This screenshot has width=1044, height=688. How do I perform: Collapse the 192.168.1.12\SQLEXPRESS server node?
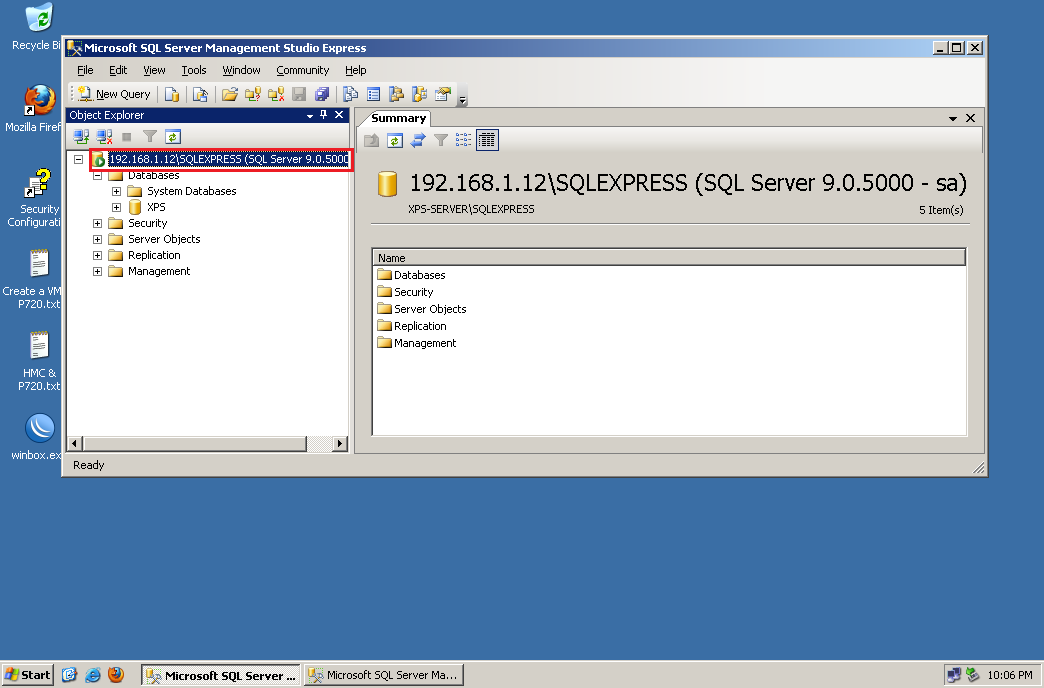79,159
